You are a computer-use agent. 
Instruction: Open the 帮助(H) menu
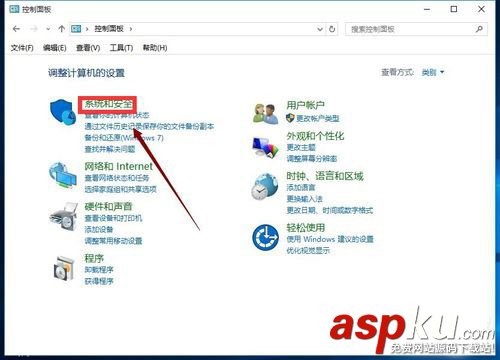[x=155, y=48]
